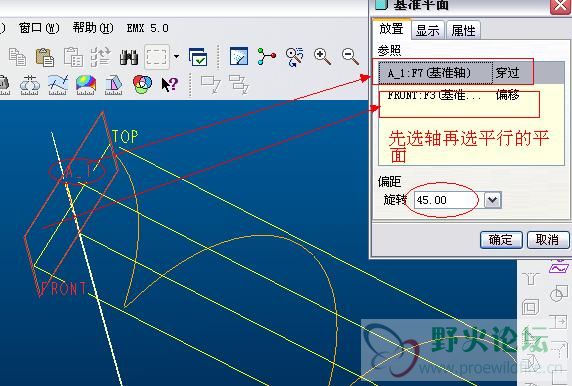This screenshot has height=386, width=572.
Task: Click the 取消 button
Action: click(x=547, y=240)
